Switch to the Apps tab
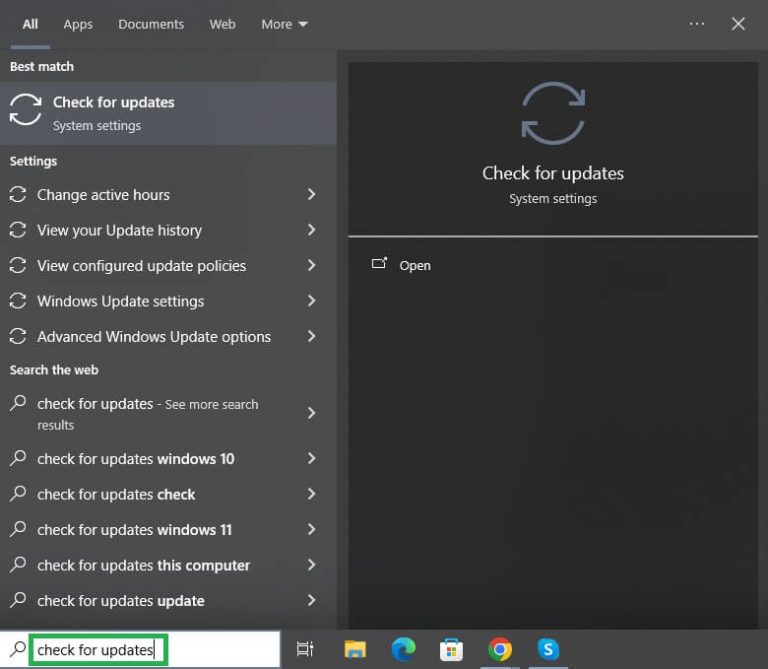The image size is (768, 669). [x=79, y=24]
